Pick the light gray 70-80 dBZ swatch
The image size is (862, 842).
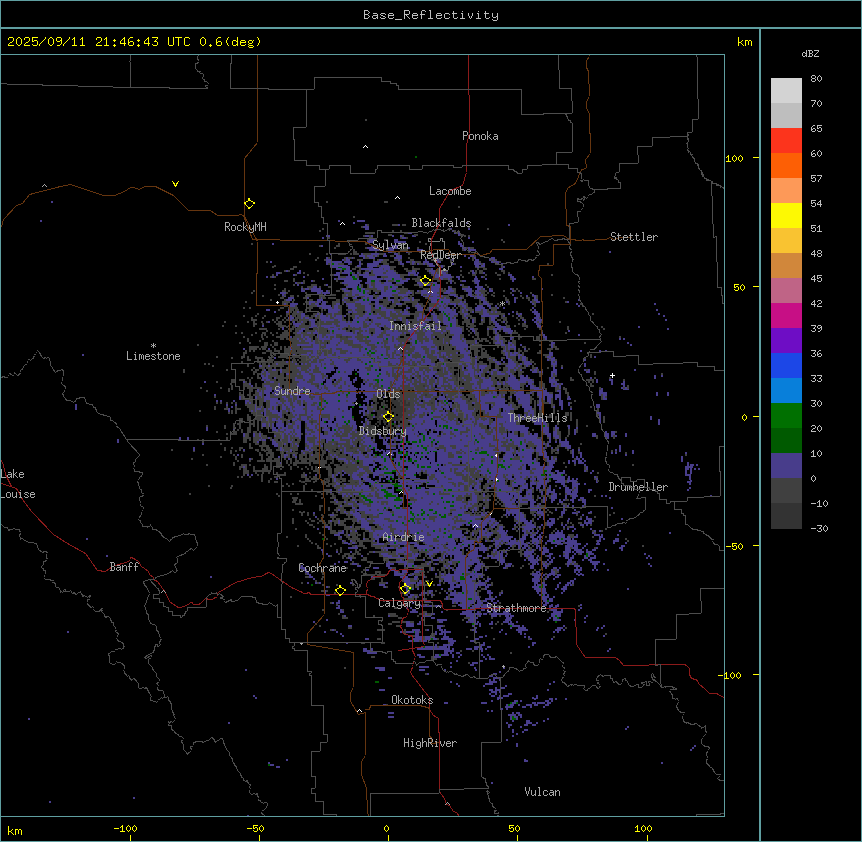(786, 91)
